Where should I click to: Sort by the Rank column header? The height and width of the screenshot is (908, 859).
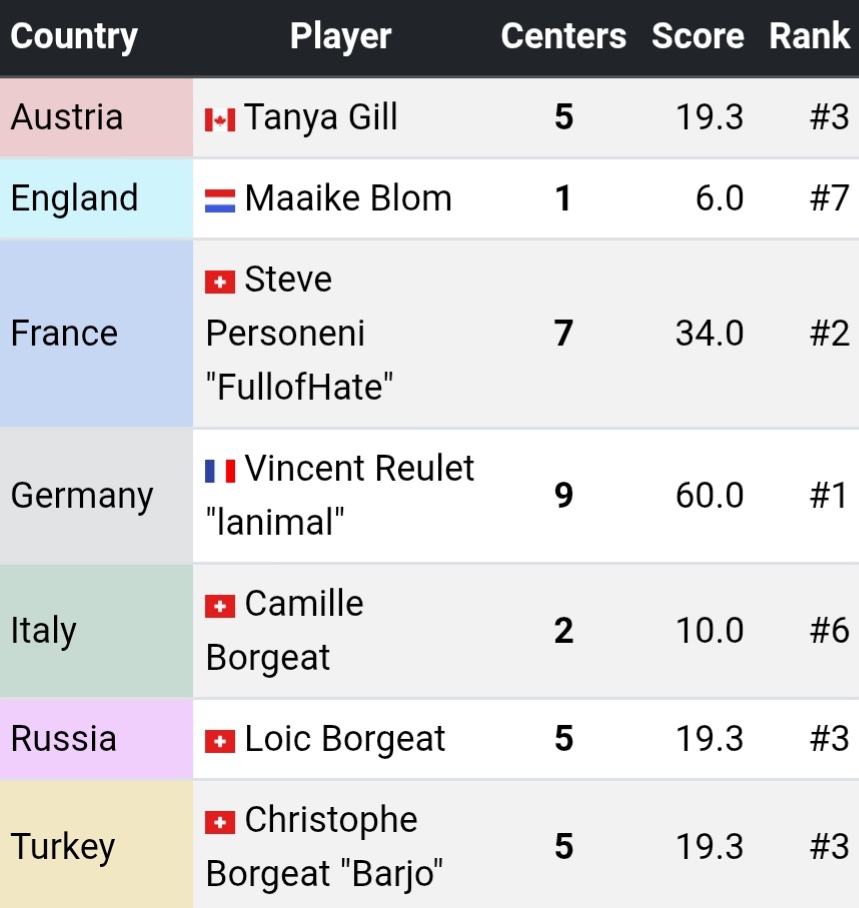tap(809, 37)
